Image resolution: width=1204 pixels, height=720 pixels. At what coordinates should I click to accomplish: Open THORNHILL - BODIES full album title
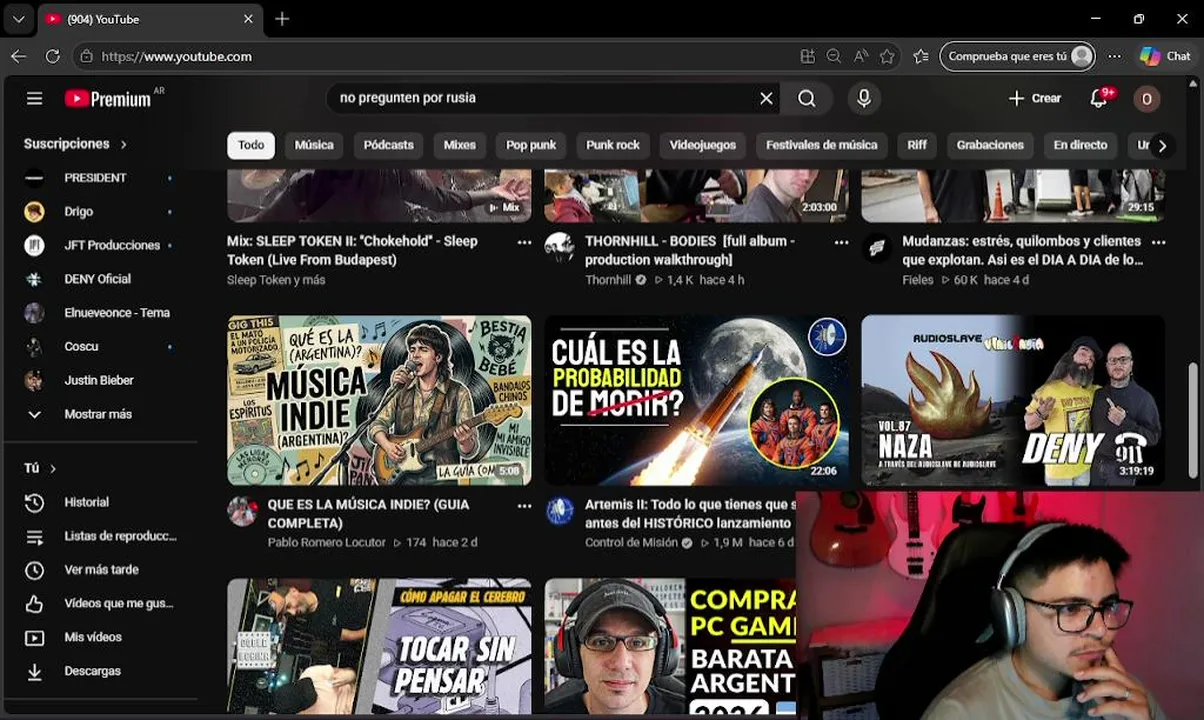[x=690, y=250]
